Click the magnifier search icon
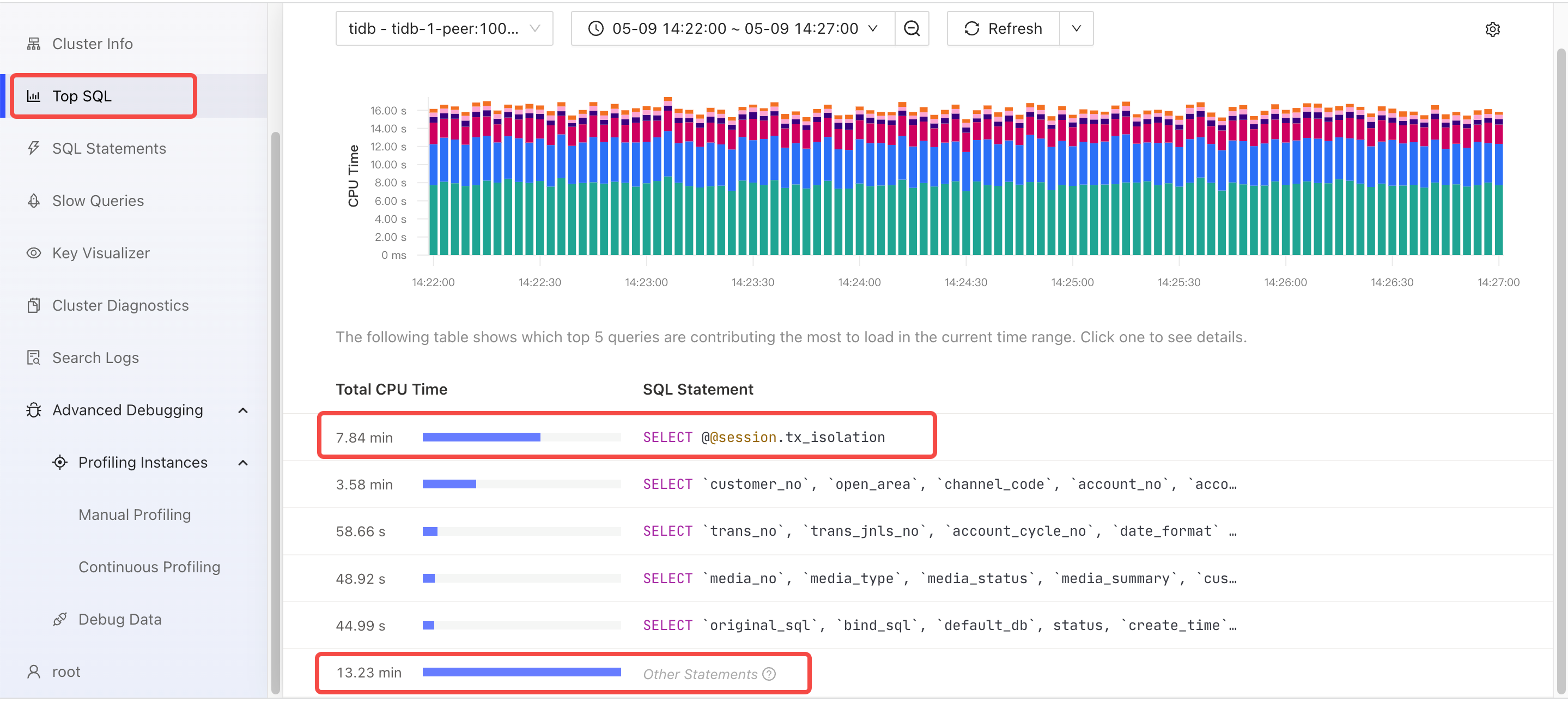The height and width of the screenshot is (702, 1568). pyautogui.click(x=911, y=28)
